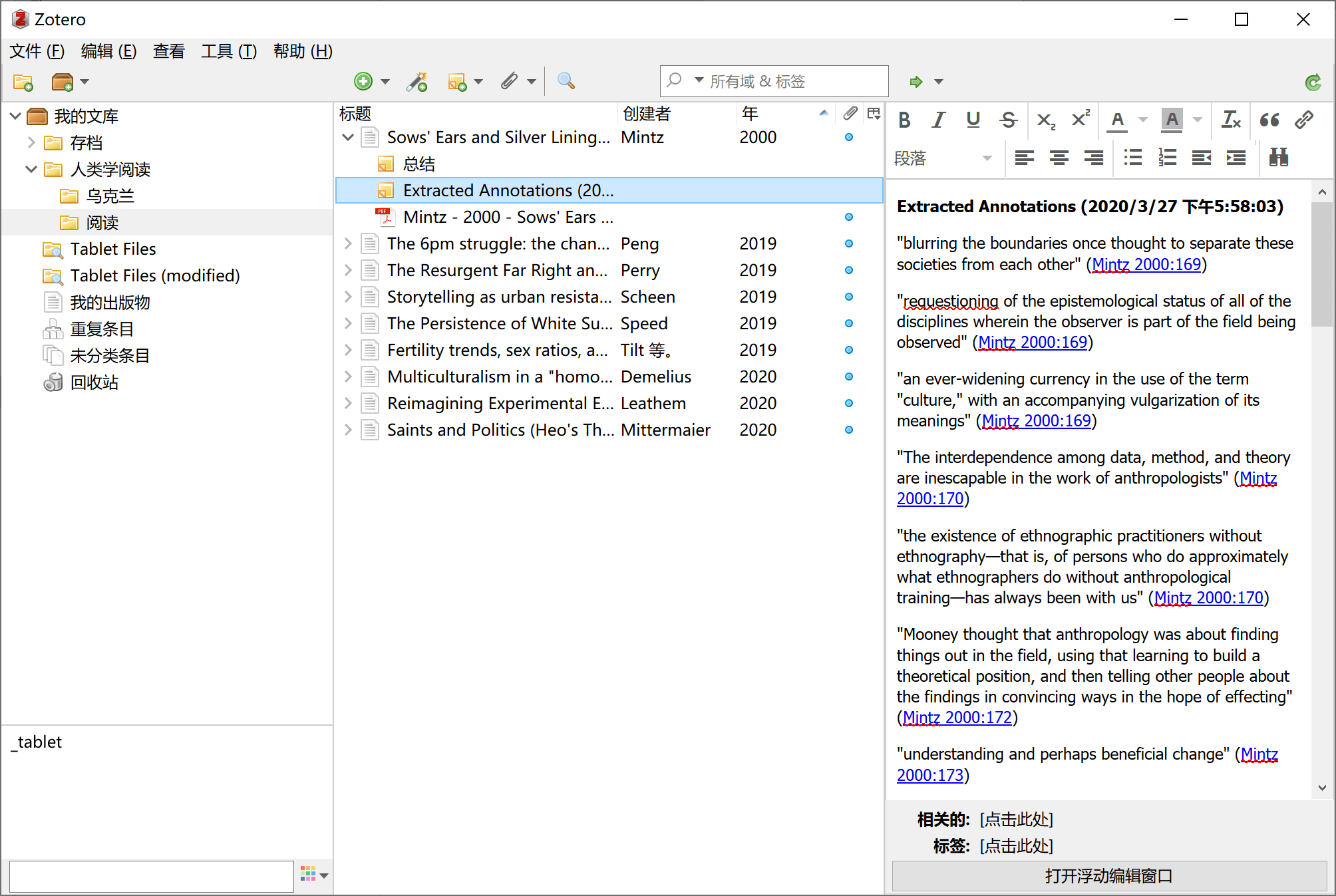
Task: Align note text left
Action: click(1025, 158)
